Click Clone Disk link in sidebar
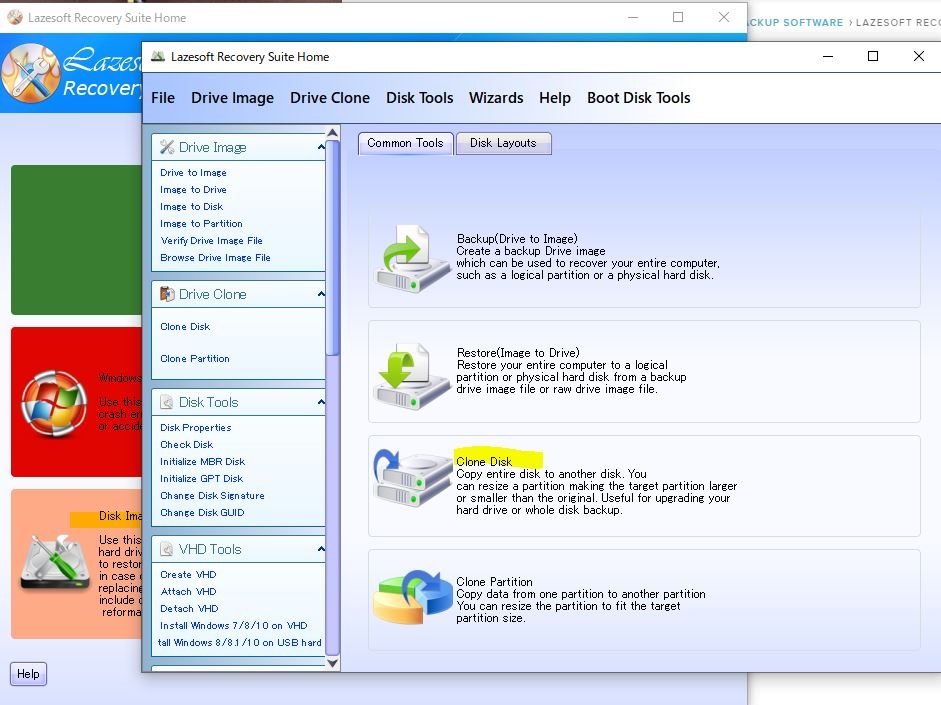 coord(185,327)
